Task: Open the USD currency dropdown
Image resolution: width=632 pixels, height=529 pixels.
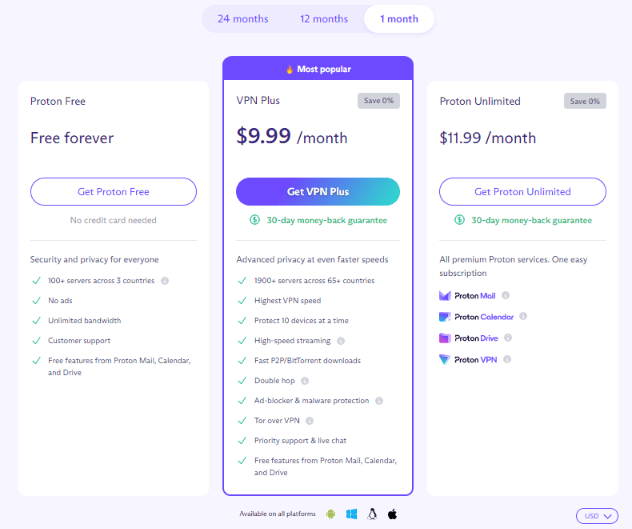Action: click(597, 516)
